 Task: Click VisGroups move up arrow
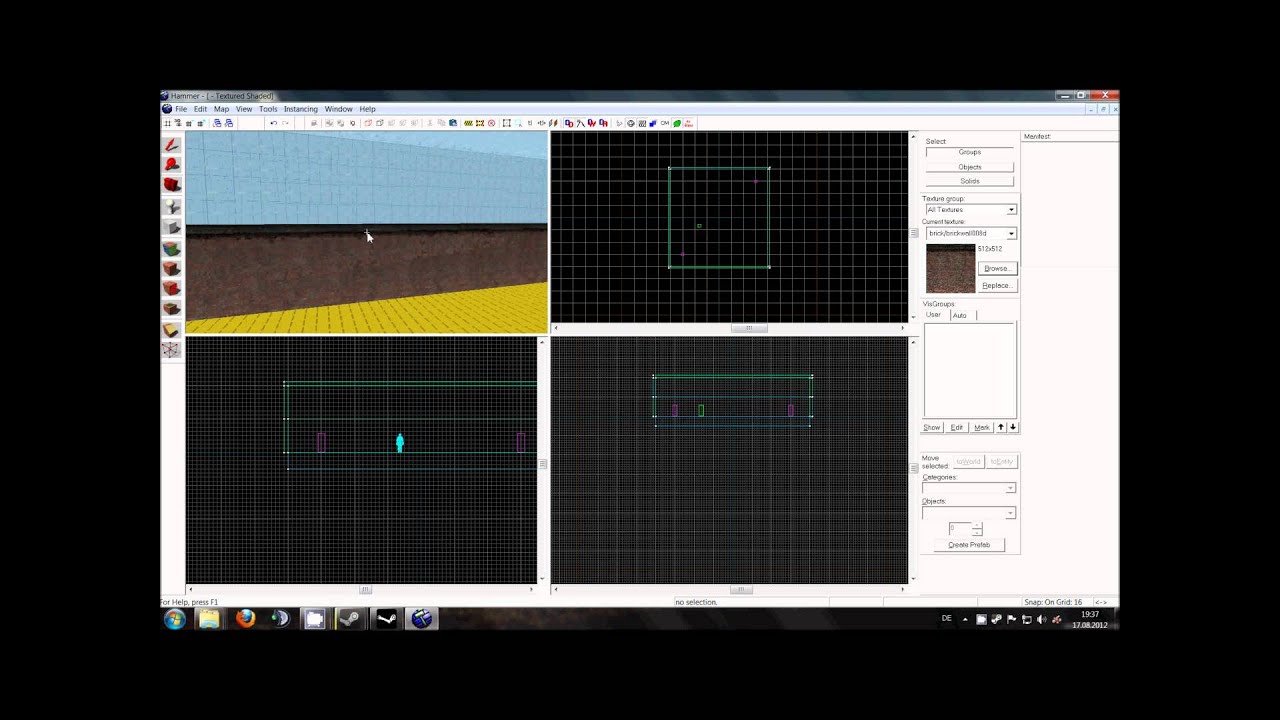click(1001, 427)
